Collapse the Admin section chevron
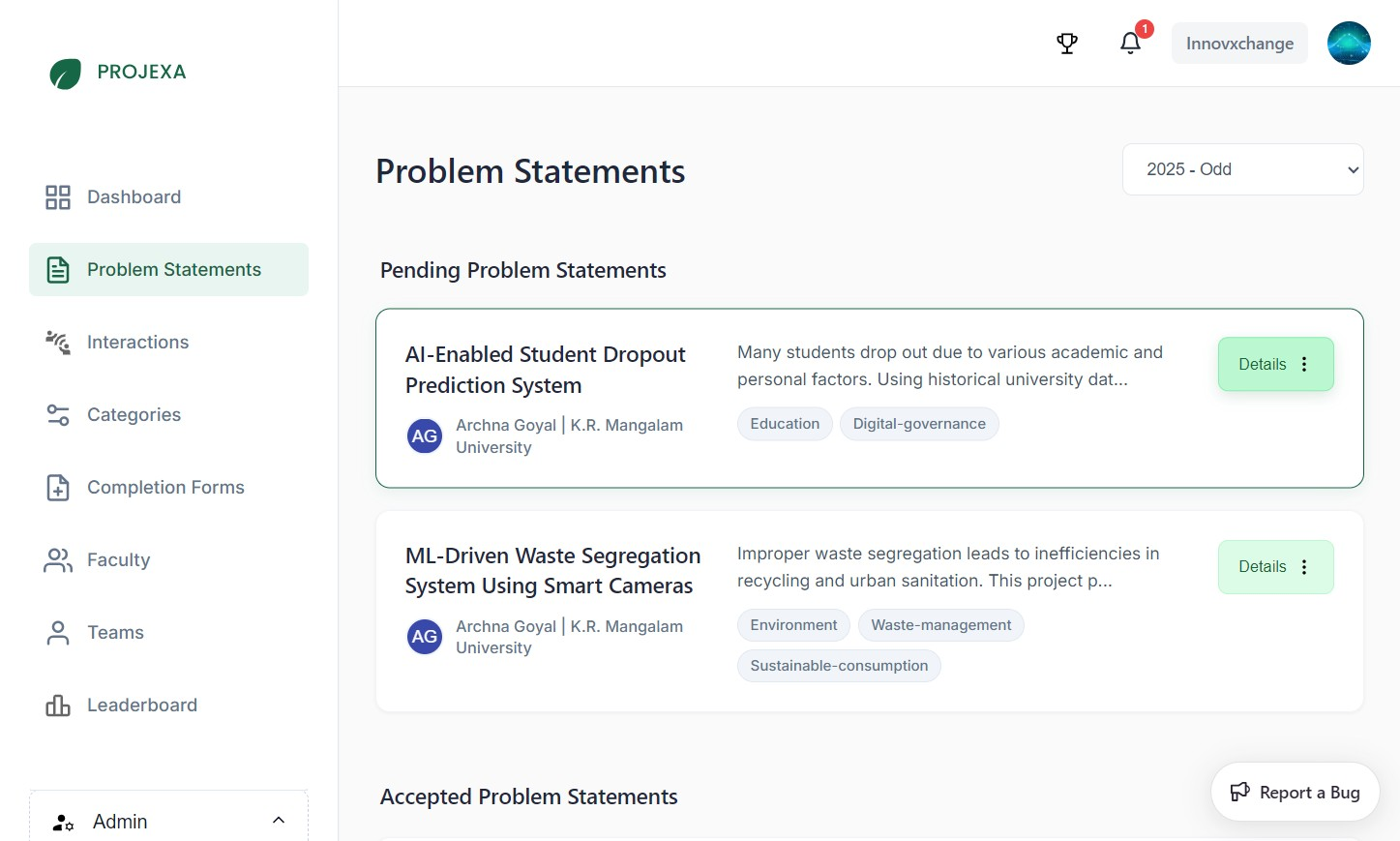 279,819
